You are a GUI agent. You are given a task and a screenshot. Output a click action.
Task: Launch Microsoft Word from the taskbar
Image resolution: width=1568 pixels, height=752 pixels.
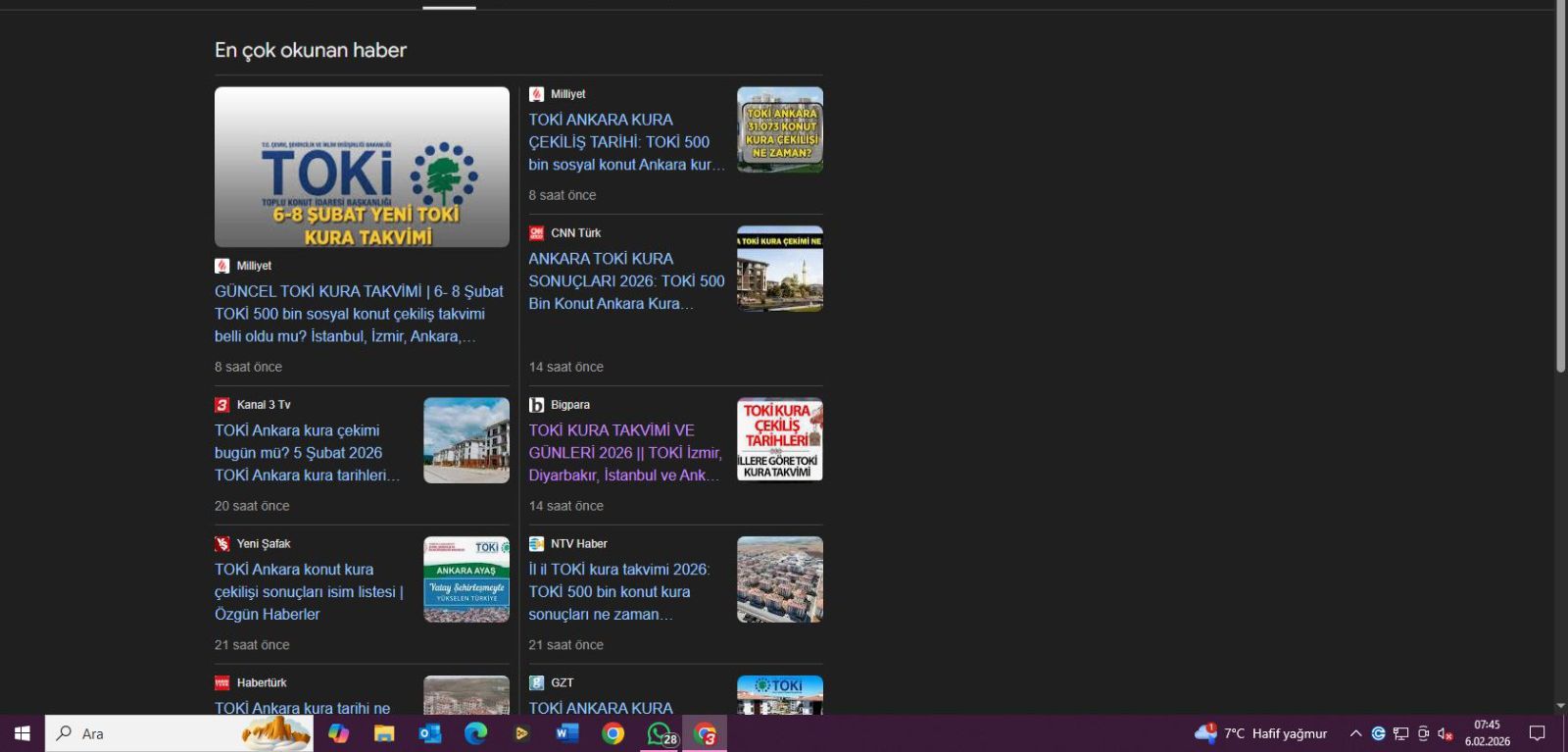[567, 733]
